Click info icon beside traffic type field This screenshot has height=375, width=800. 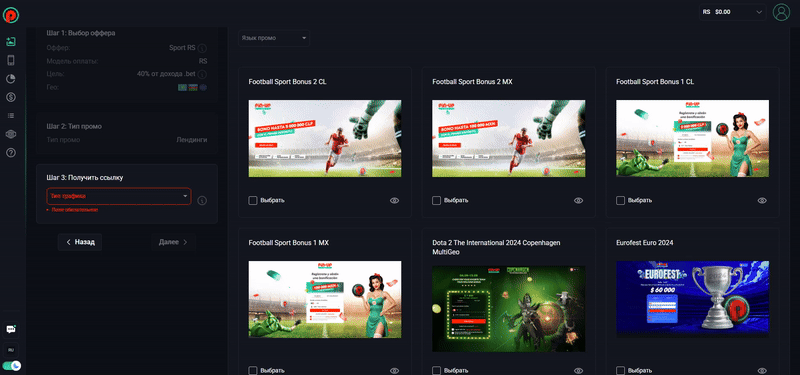202,201
